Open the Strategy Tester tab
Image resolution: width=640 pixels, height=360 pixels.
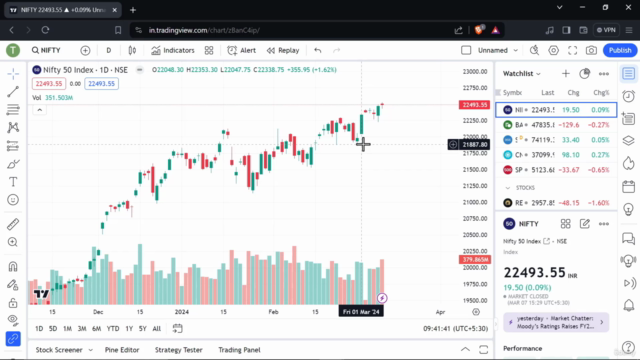[x=179, y=350]
